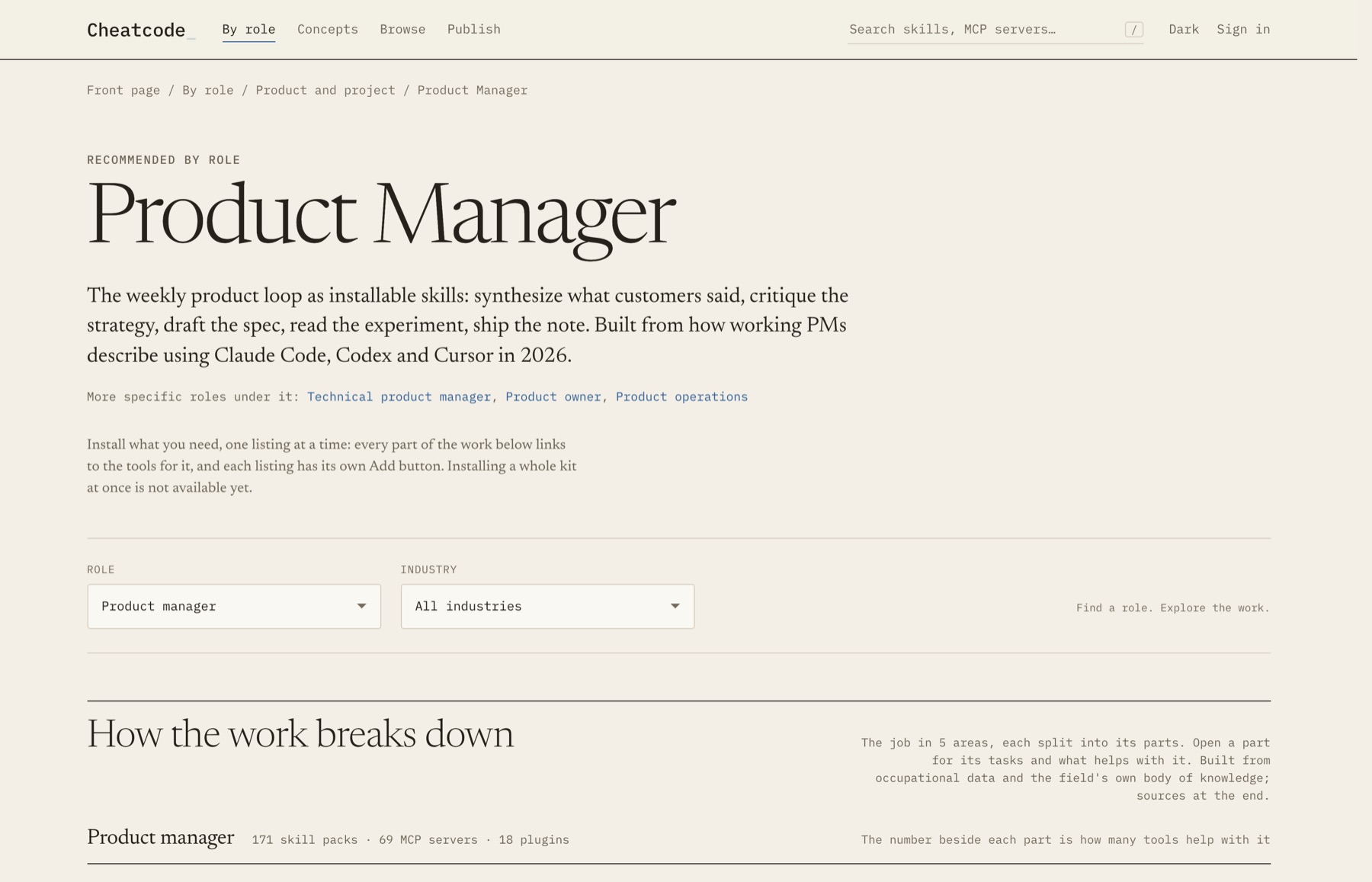Open the Role dropdown showing Product manager
This screenshot has height=882, width=1372.
click(234, 606)
